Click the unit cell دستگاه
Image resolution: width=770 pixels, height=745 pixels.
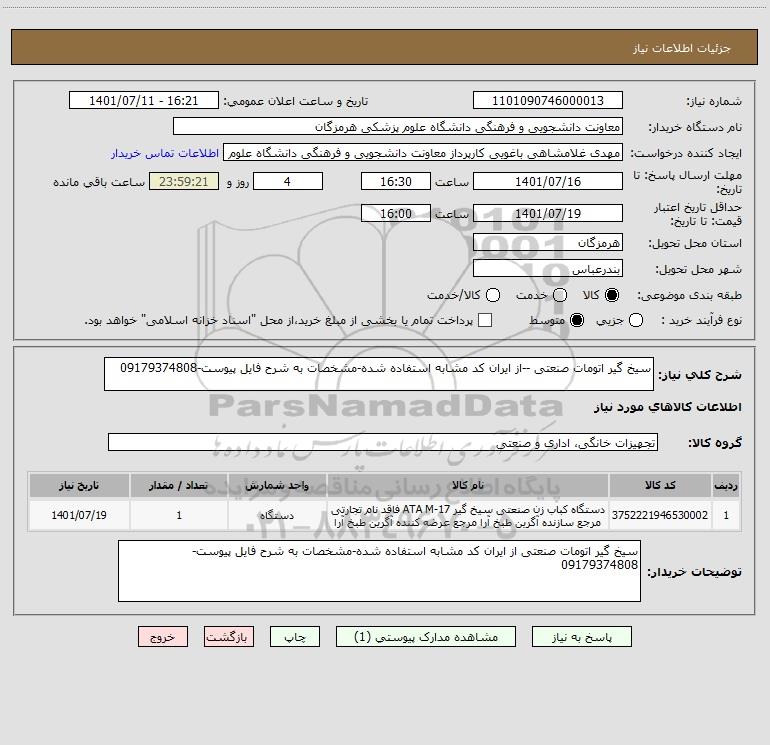tap(277, 515)
